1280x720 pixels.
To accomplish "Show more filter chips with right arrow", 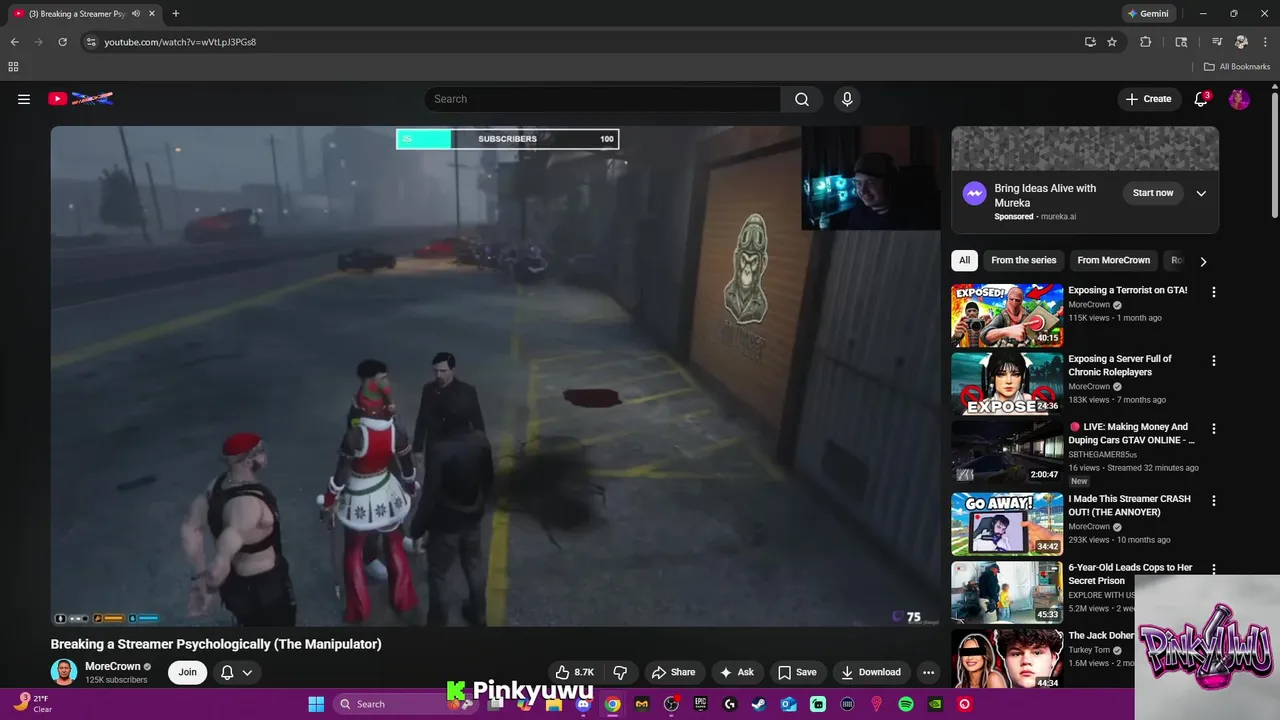I will click(x=1203, y=261).
